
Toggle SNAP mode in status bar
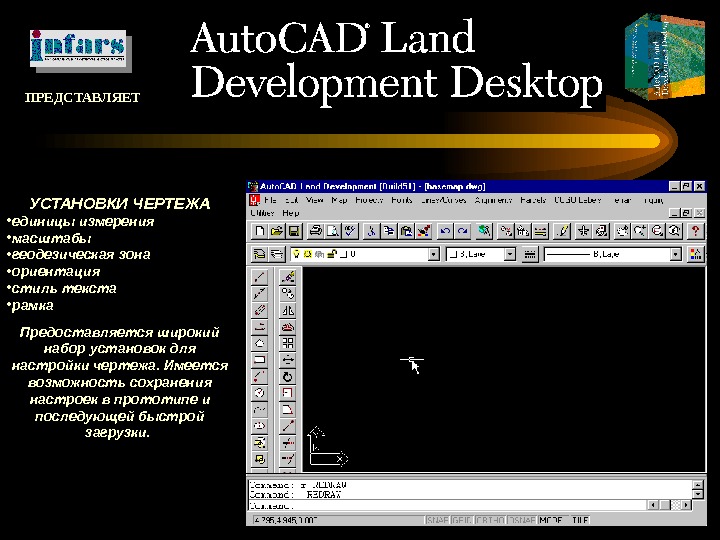(x=437, y=520)
